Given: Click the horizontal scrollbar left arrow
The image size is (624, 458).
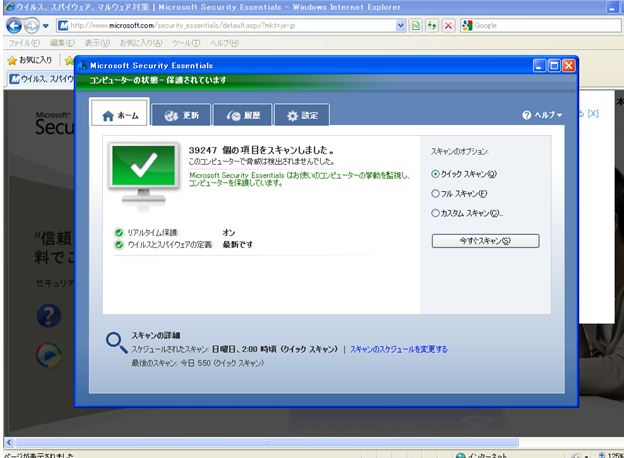Looking at the screenshot, I should click(9, 442).
